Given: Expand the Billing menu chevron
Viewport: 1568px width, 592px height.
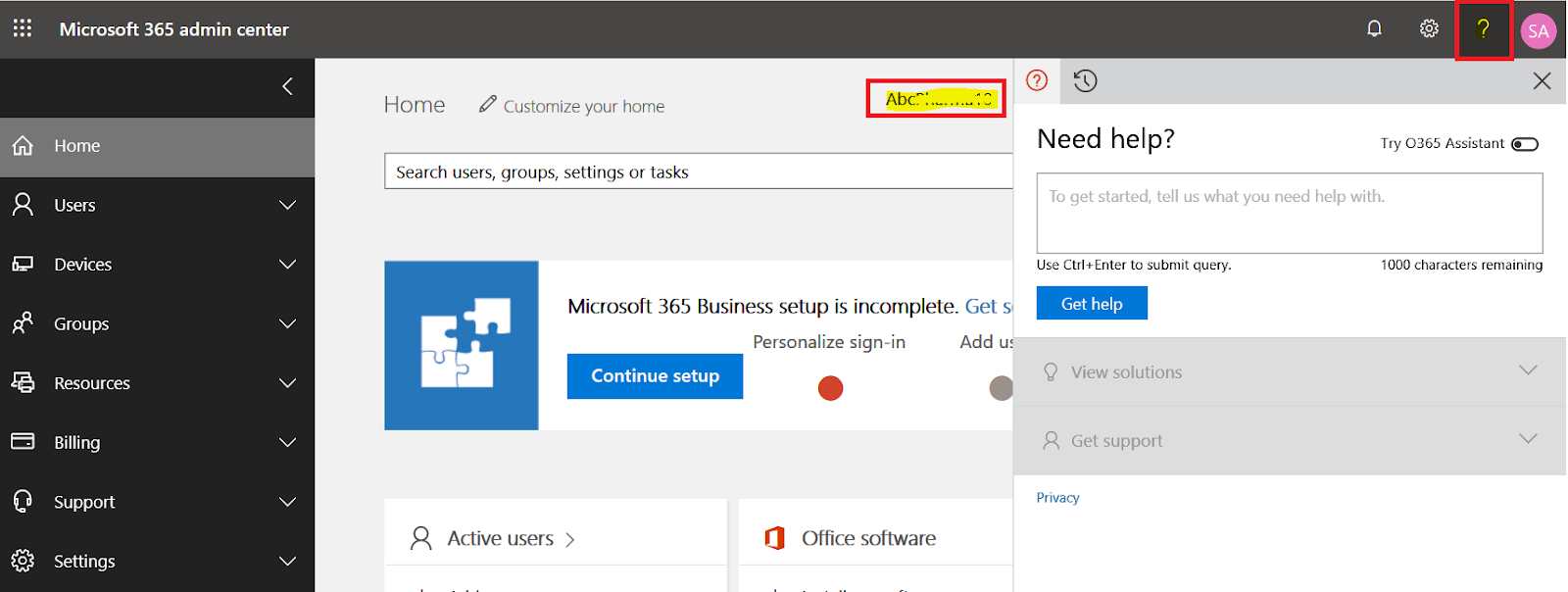Looking at the screenshot, I should point(287,442).
